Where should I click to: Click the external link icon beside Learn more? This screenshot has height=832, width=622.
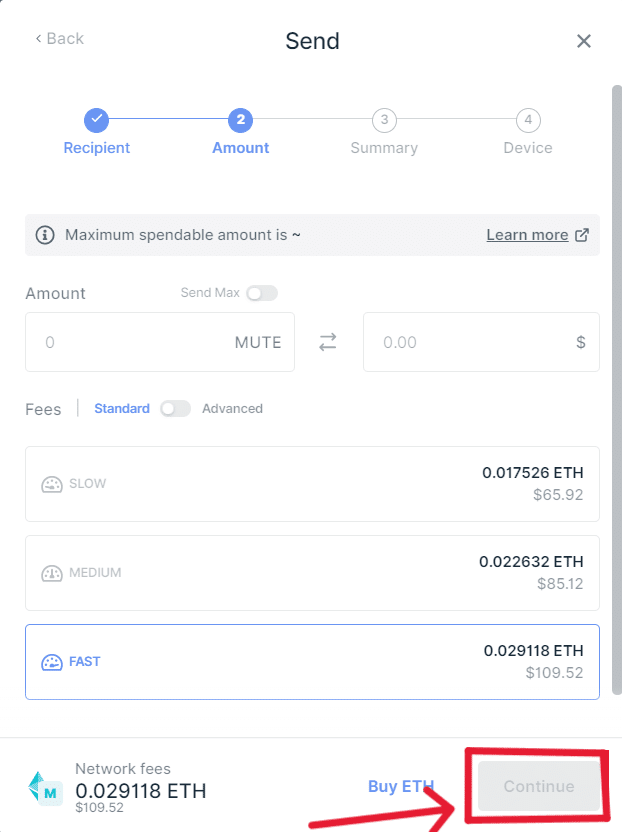pyautogui.click(x=582, y=234)
